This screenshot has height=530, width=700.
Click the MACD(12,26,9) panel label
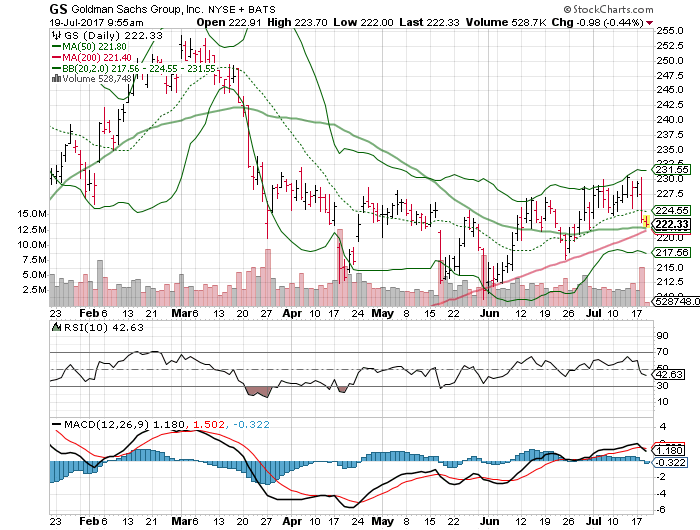[107, 424]
